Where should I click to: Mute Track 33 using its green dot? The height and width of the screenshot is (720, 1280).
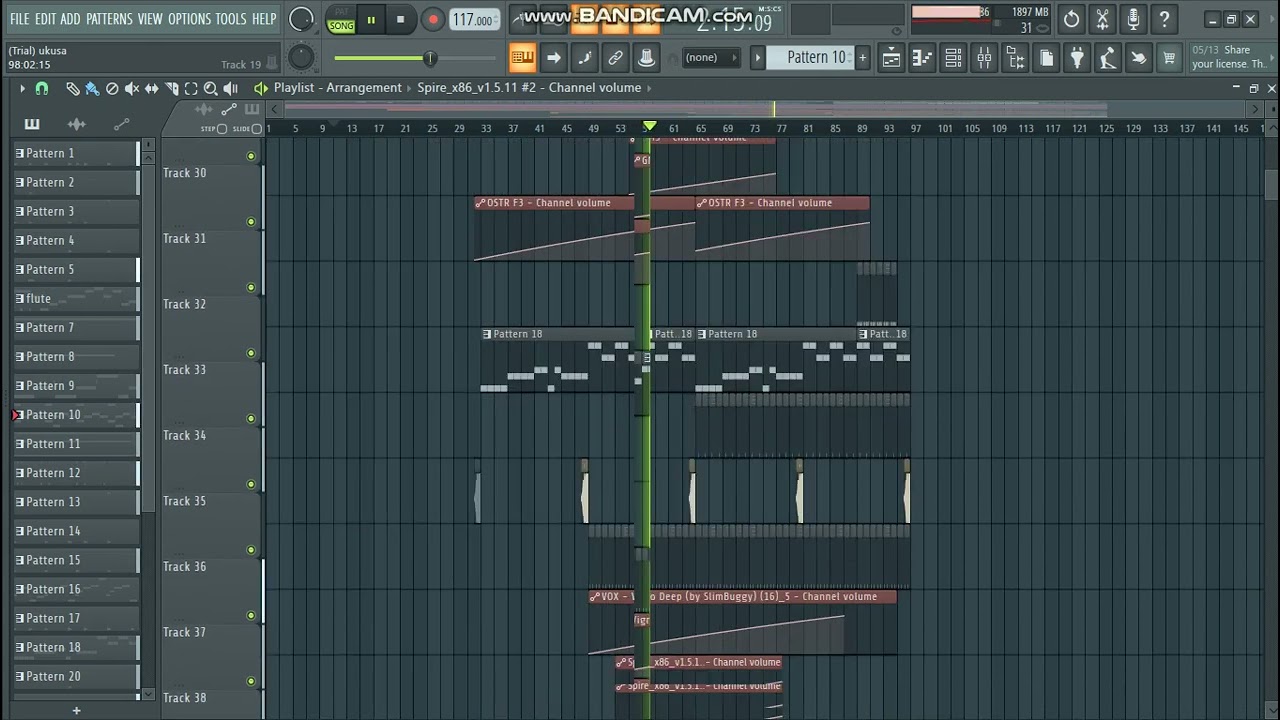coord(251,353)
